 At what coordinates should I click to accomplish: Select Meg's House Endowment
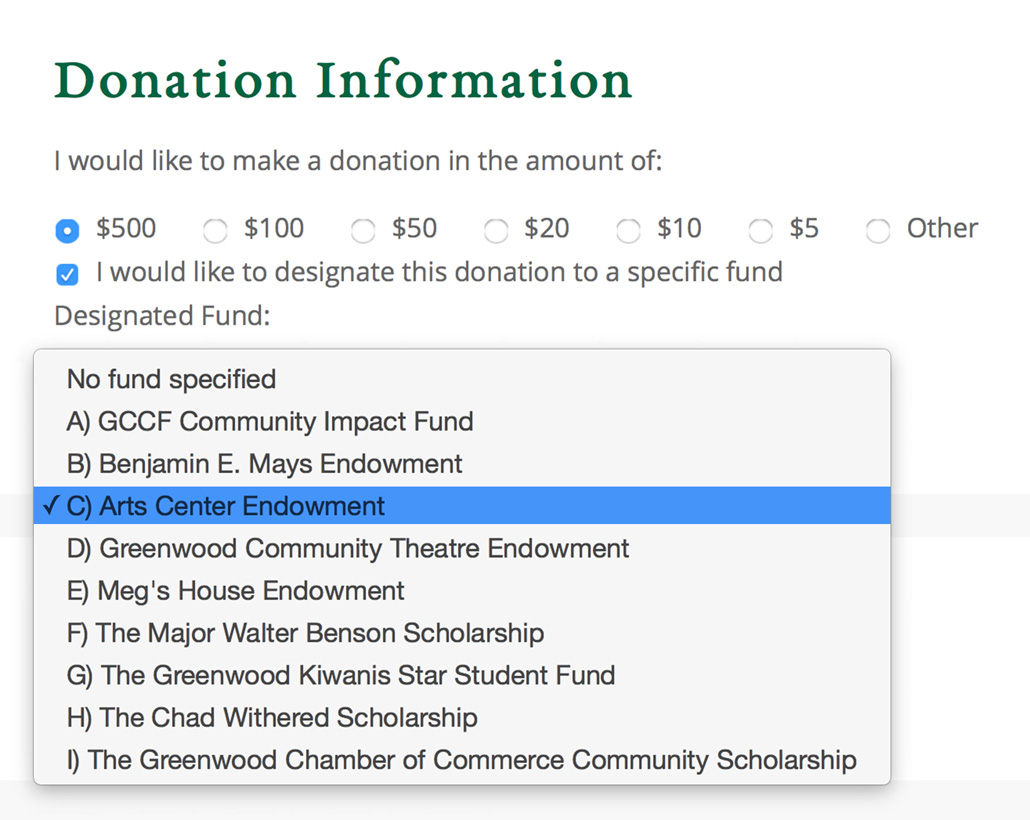point(462,590)
